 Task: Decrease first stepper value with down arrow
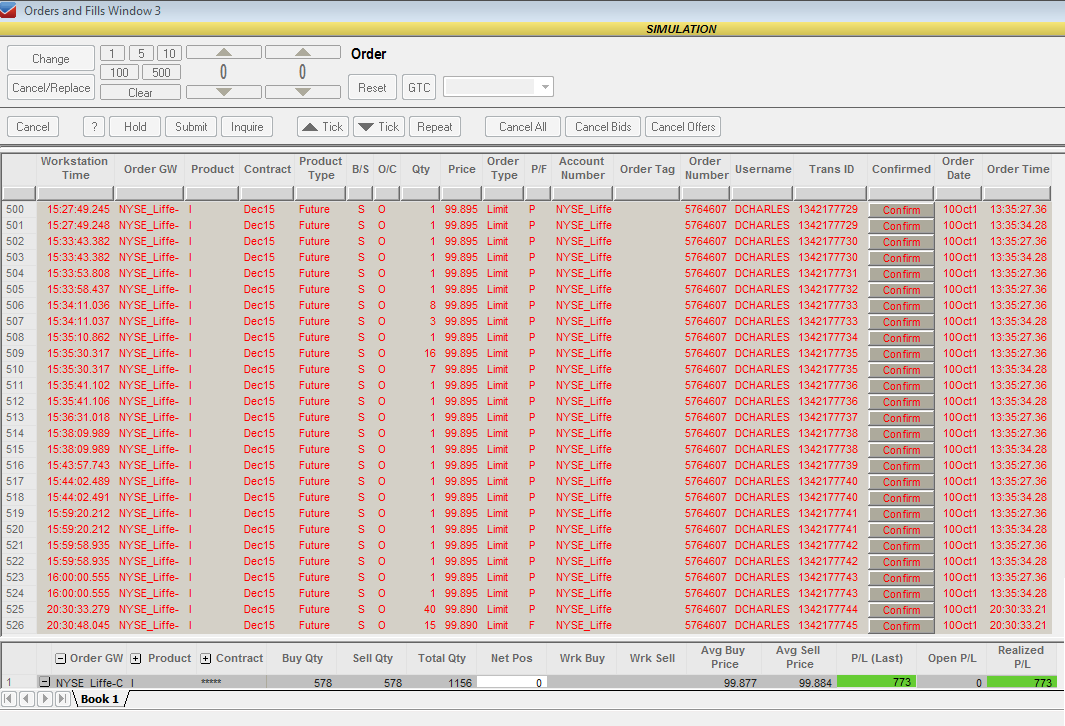224,92
